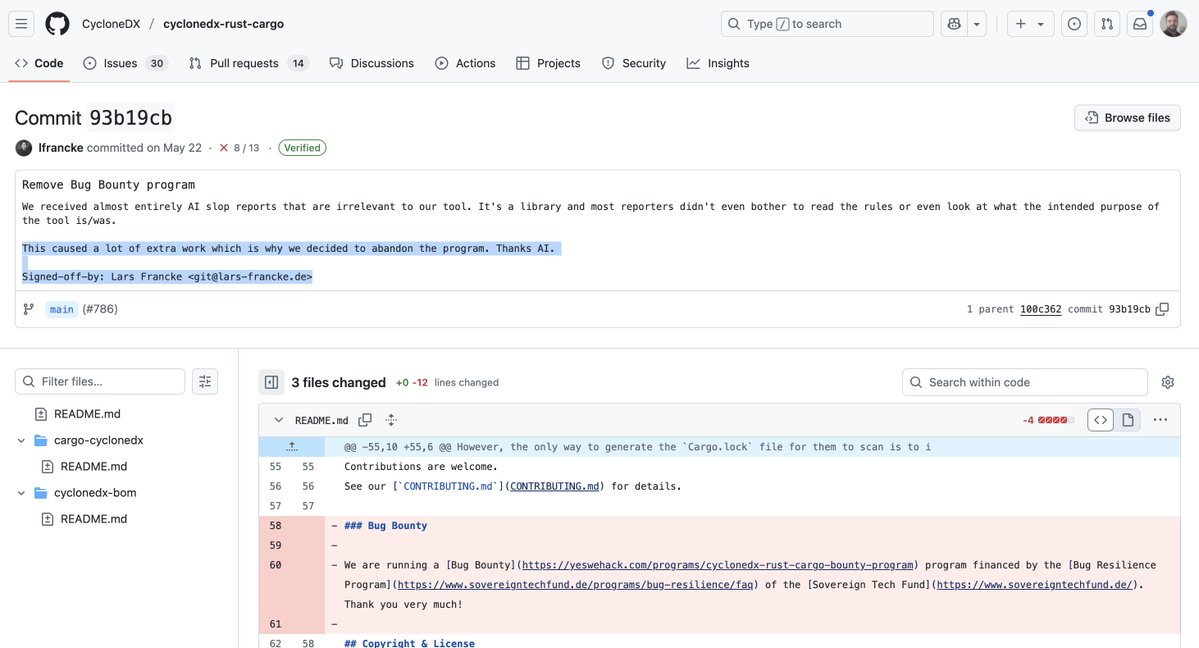This screenshot has width=1199, height=648.
Task: Open the user profile avatar menu
Action: [x=1174, y=24]
